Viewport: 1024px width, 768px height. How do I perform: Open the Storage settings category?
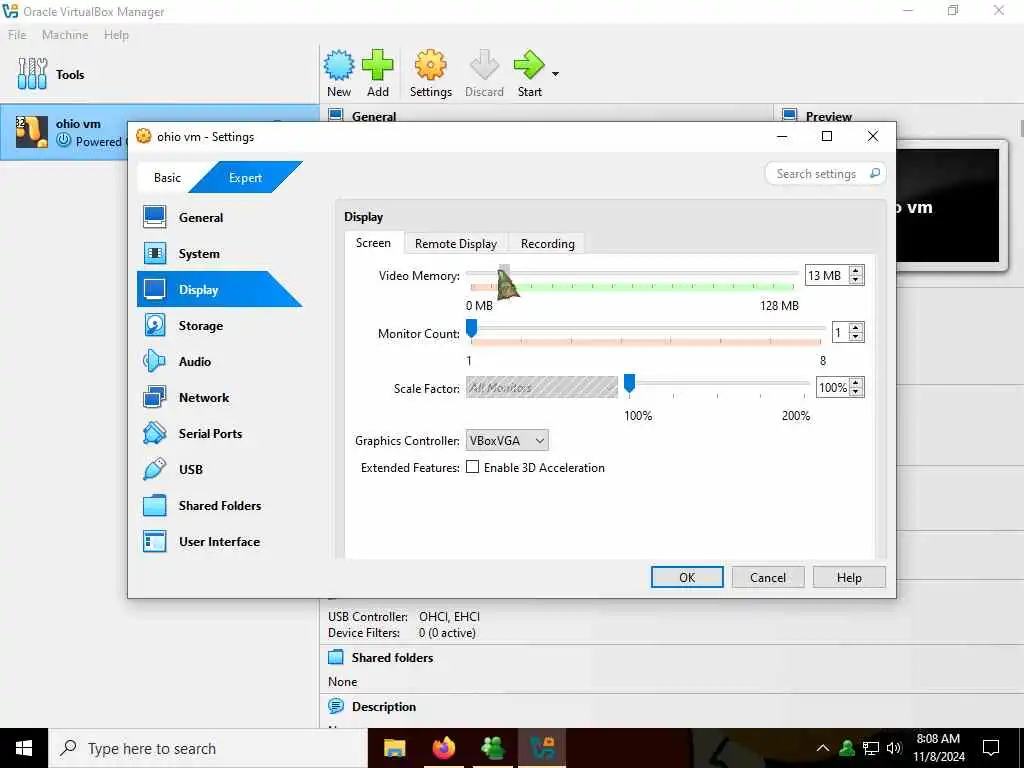(202, 325)
